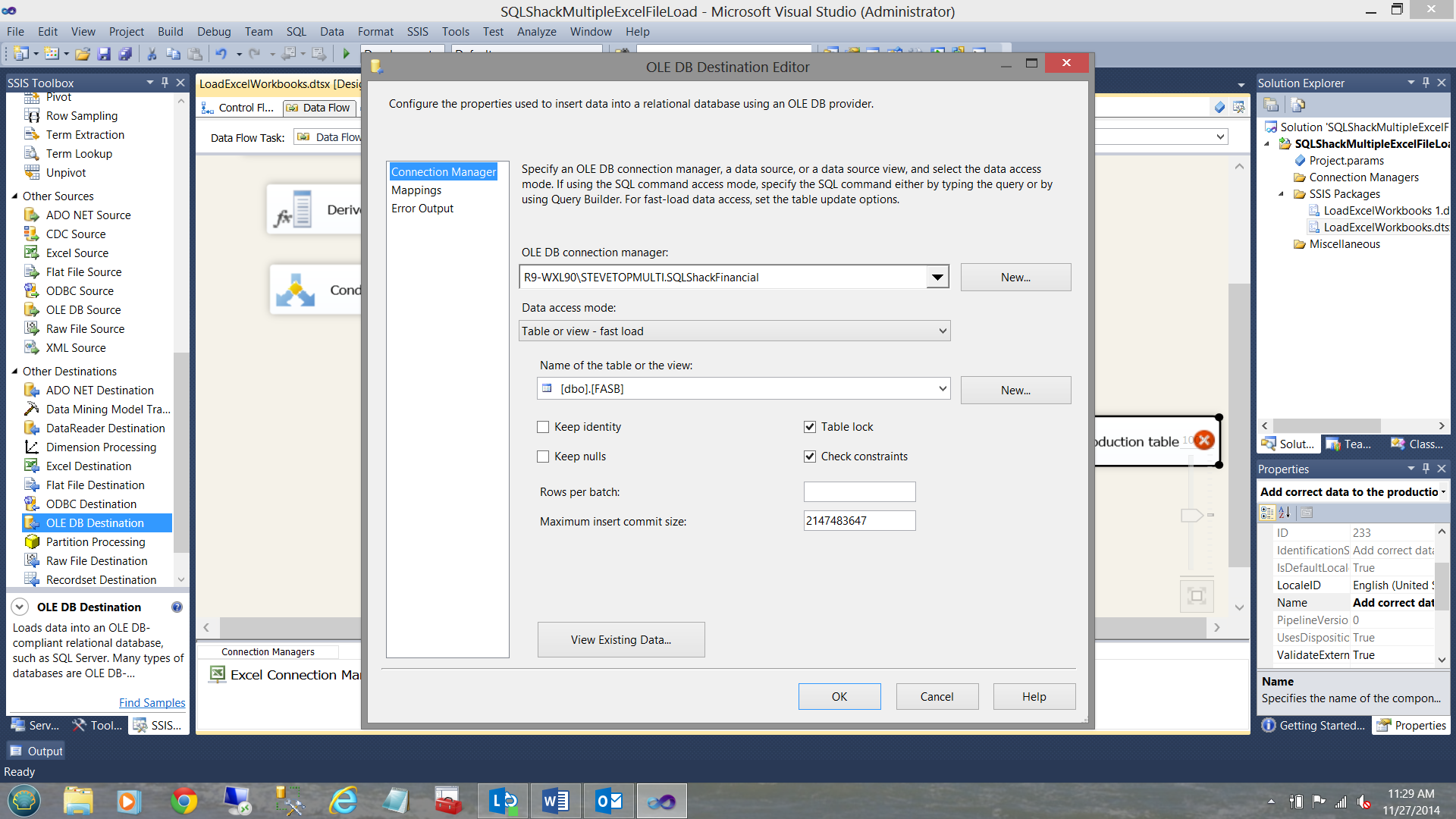Open the SSIS menu
This screenshot has height=819, width=1456.
(417, 31)
